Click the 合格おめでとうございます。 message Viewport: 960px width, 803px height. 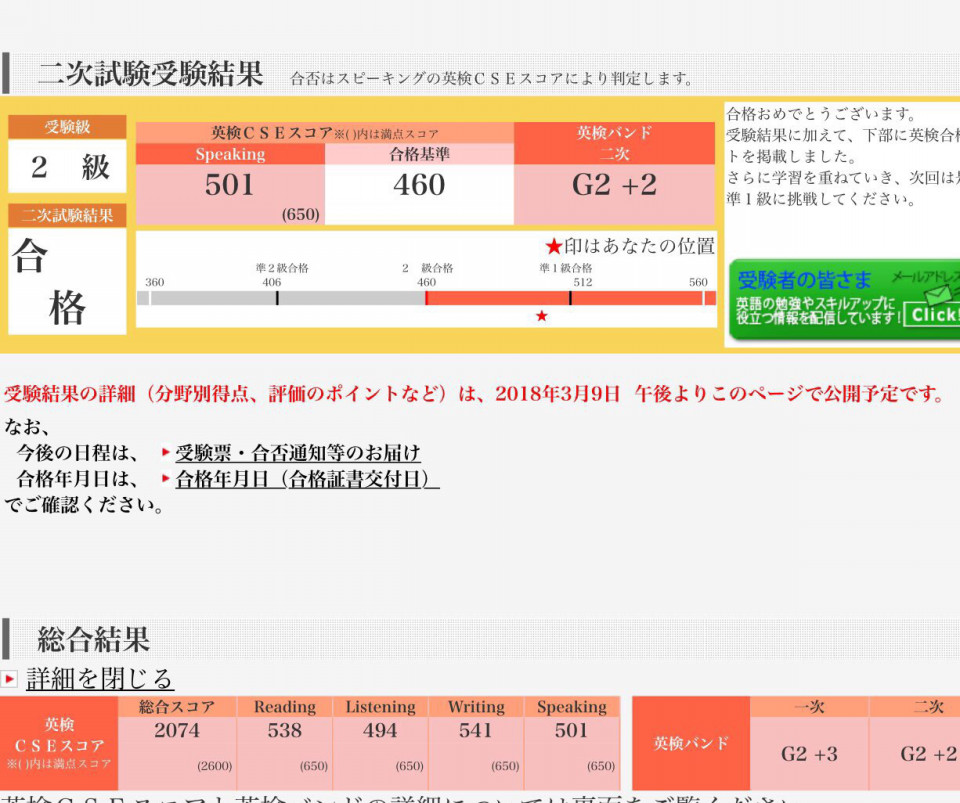click(822, 114)
